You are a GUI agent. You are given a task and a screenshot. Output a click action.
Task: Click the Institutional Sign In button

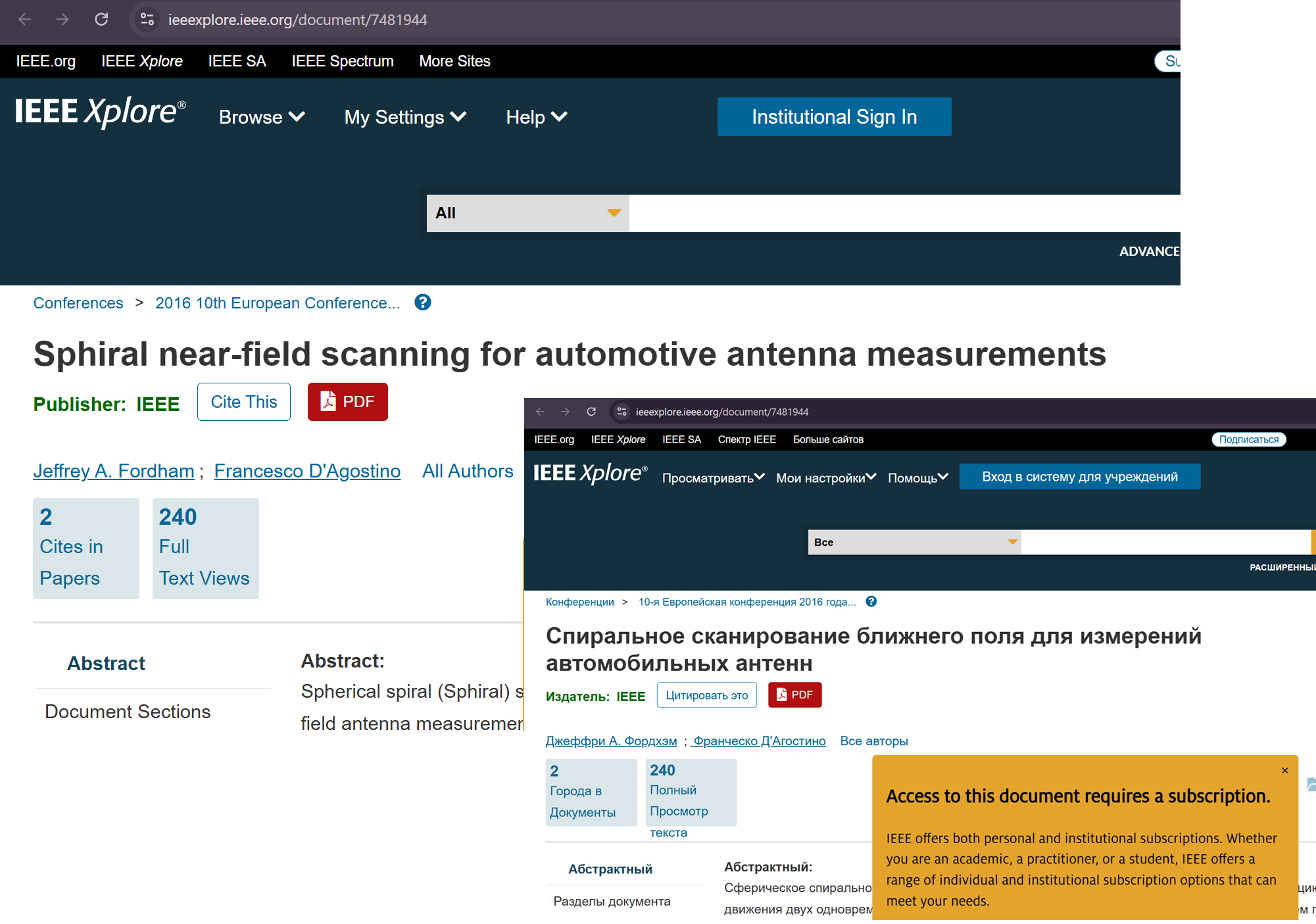pyautogui.click(x=835, y=117)
